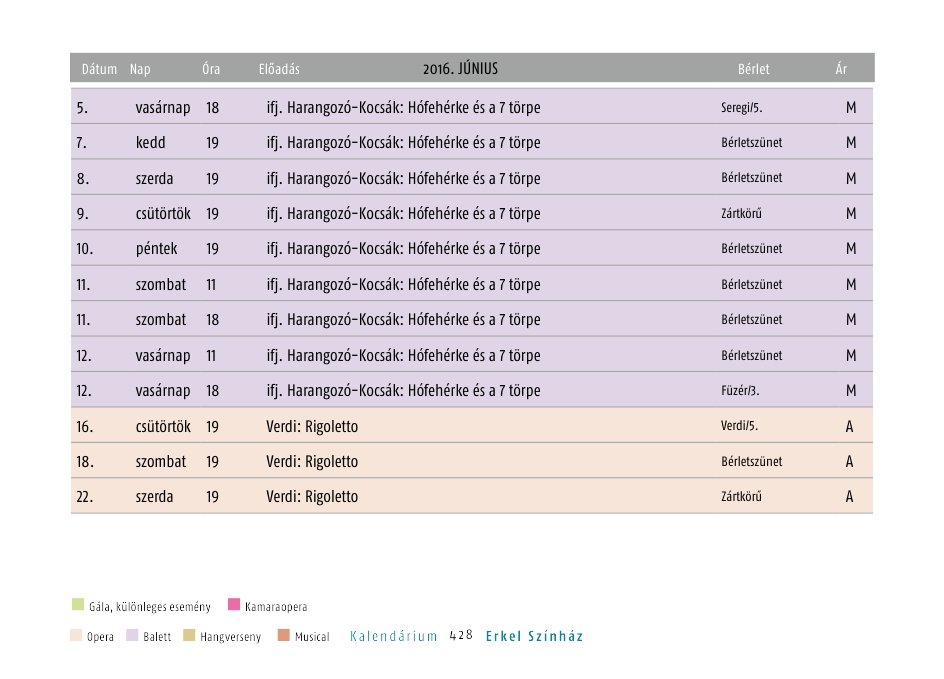Click the Előadás column header

point(279,70)
